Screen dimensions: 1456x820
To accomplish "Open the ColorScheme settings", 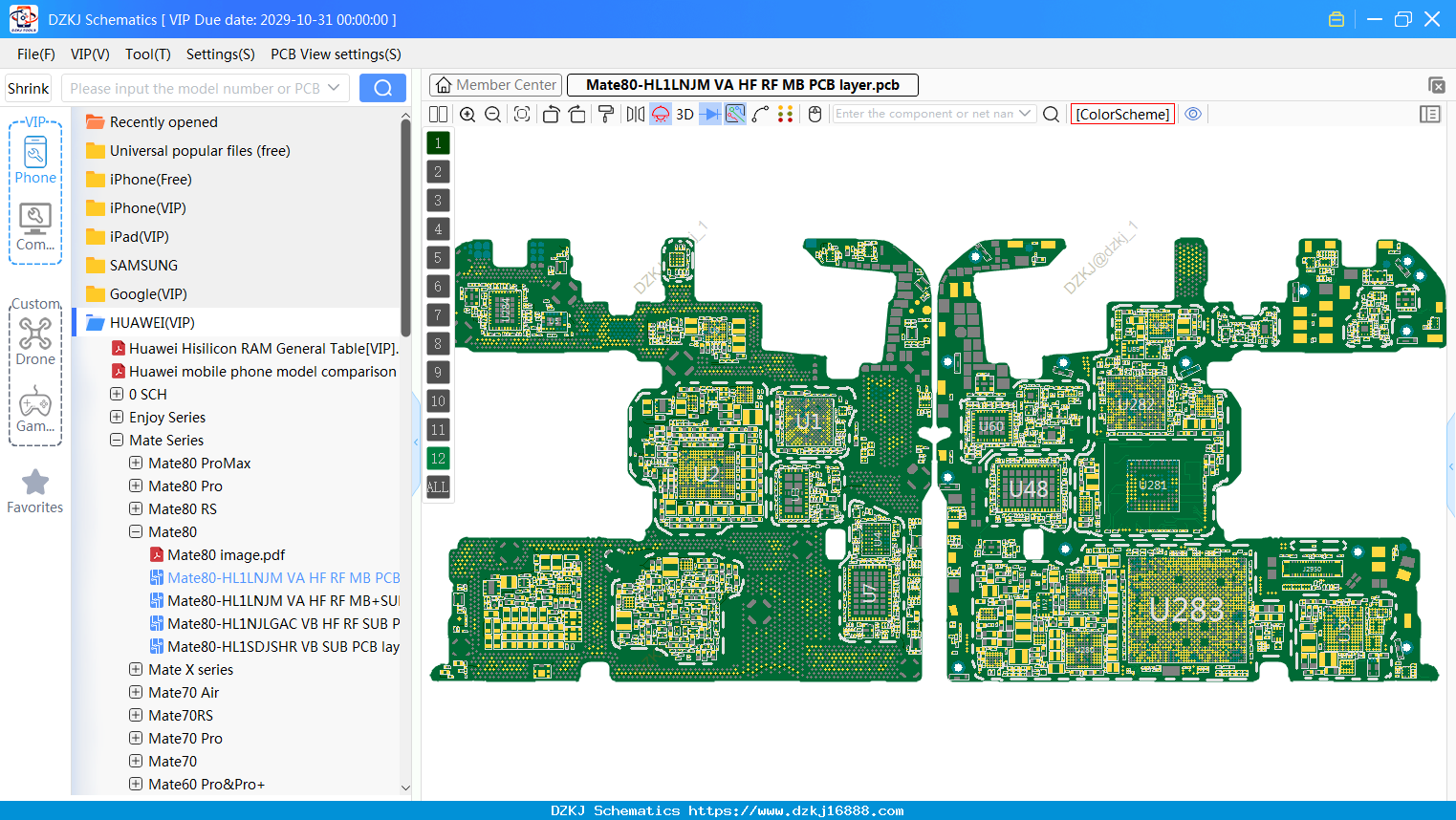I will click(1122, 114).
